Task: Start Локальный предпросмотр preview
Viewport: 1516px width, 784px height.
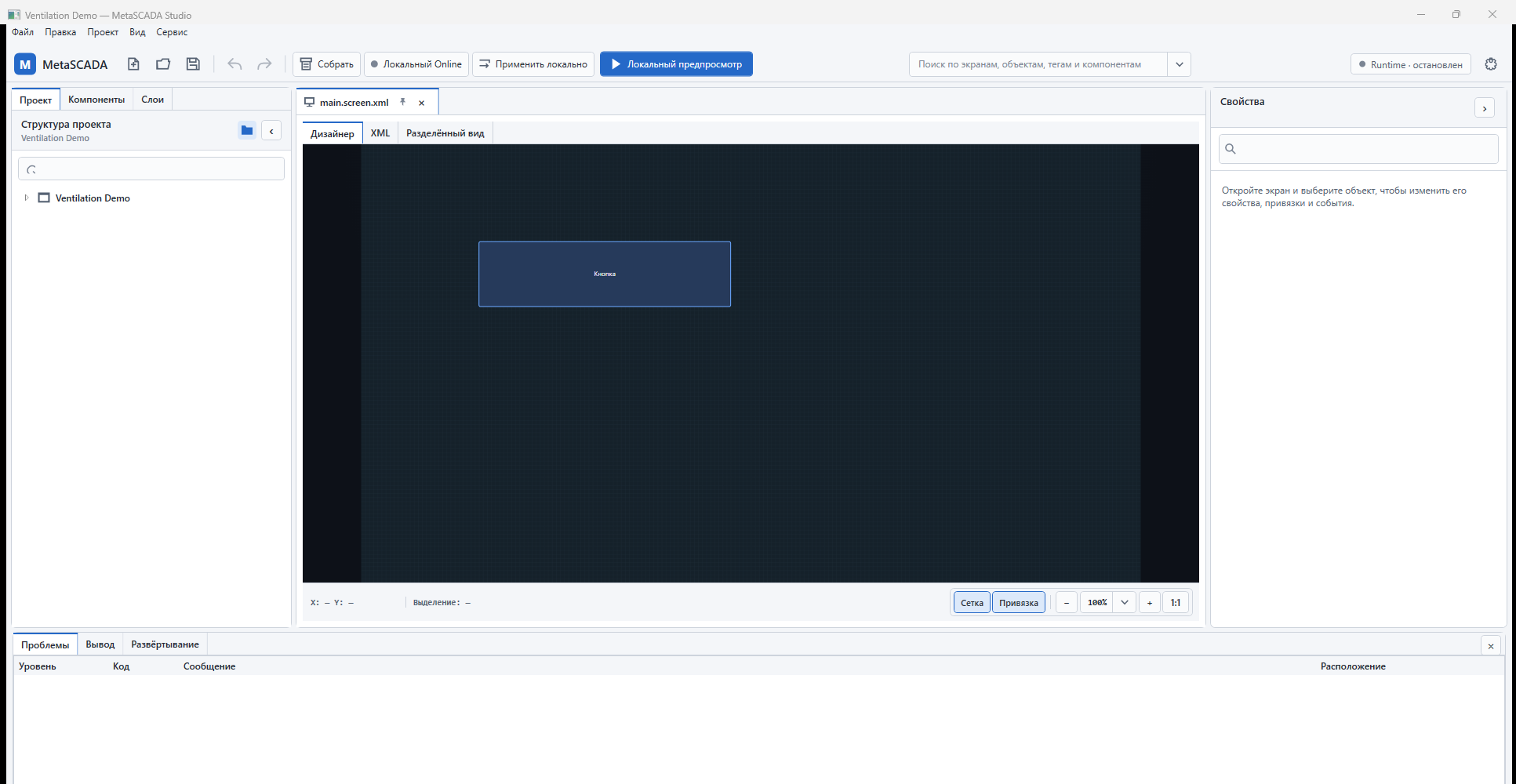Action: point(676,64)
